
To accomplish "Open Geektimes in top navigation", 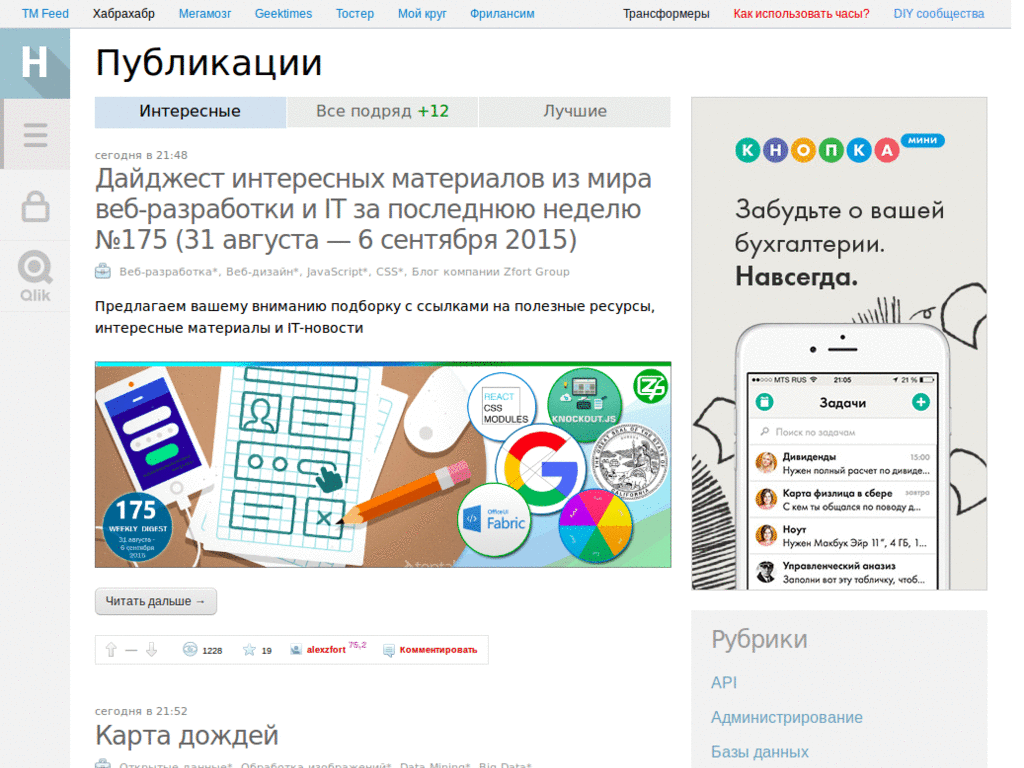I will [283, 14].
